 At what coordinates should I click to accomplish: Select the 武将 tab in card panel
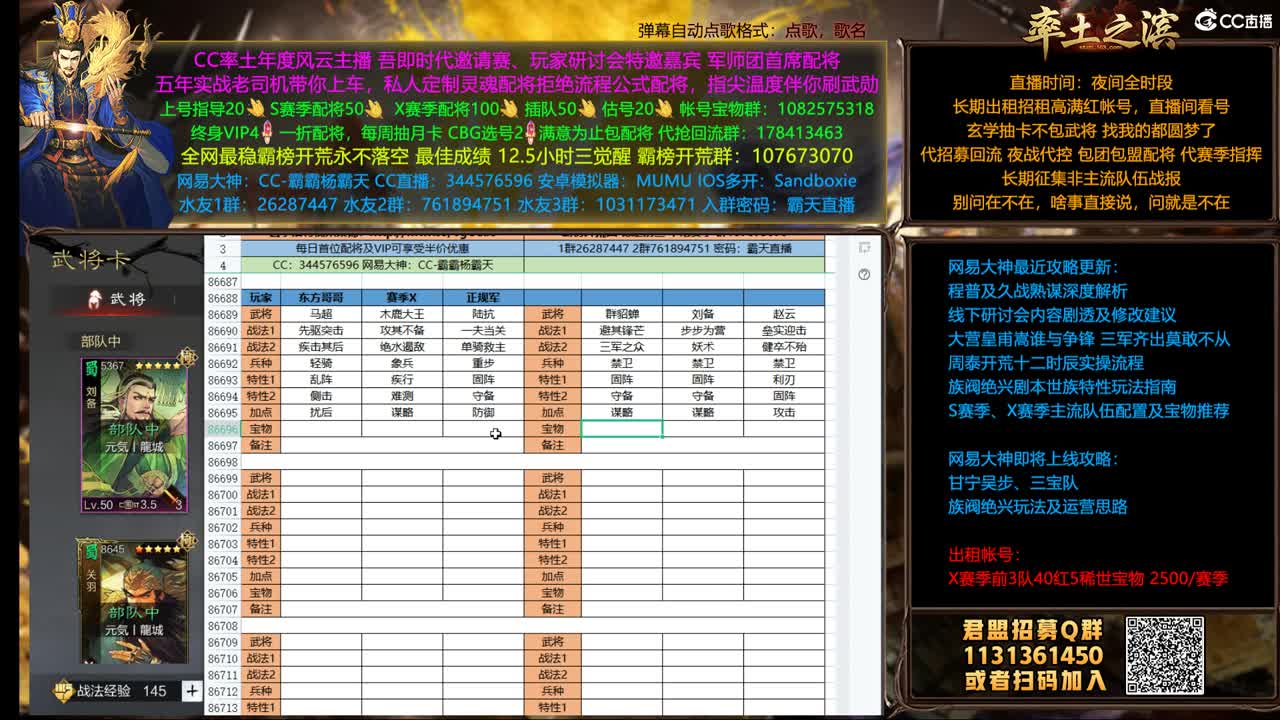119,298
